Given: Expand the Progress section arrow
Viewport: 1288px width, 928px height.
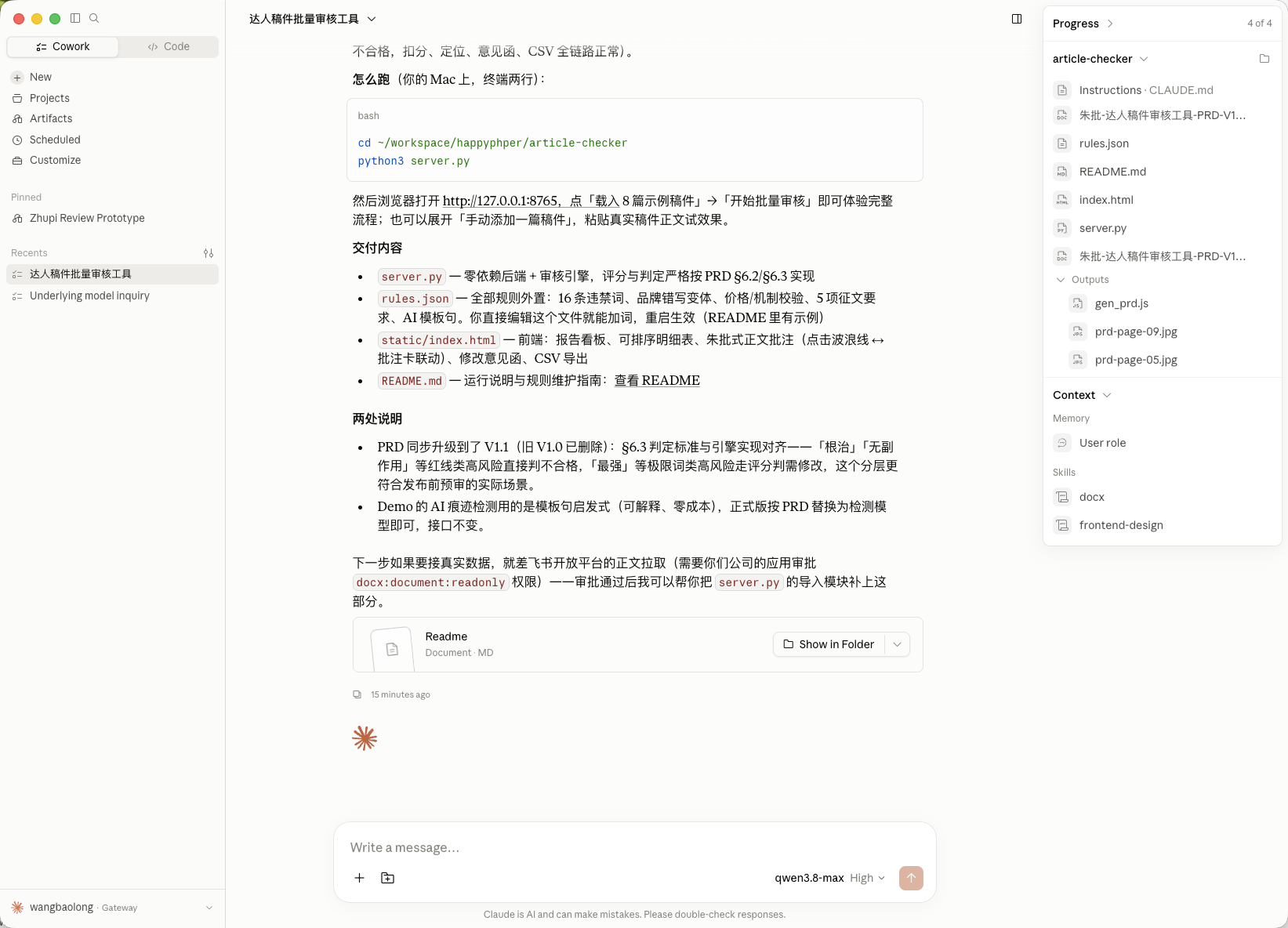Looking at the screenshot, I should 1110,24.
